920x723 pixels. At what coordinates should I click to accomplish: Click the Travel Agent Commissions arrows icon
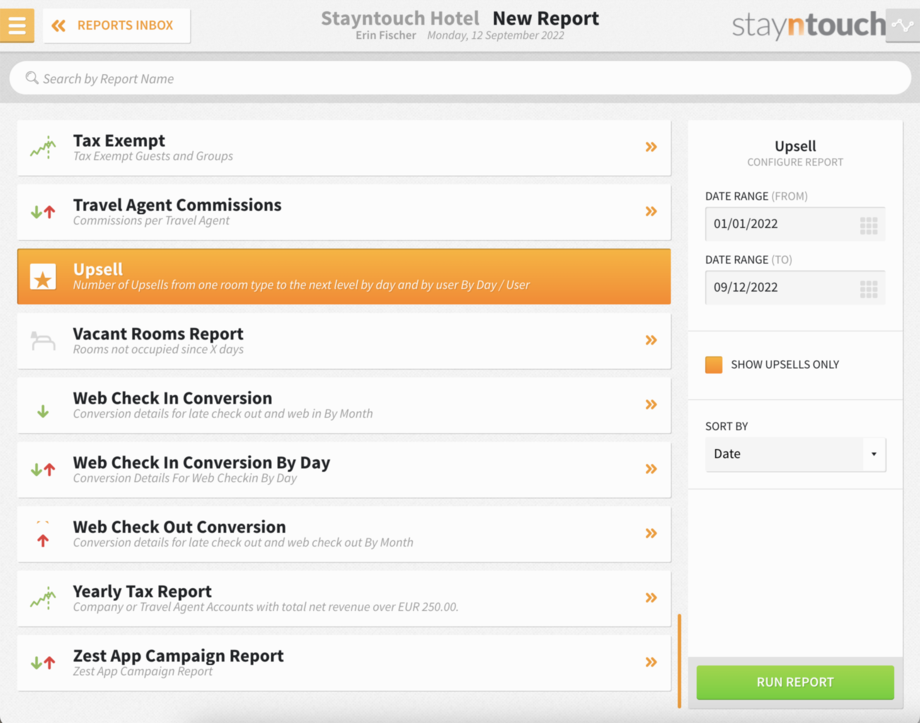point(43,212)
